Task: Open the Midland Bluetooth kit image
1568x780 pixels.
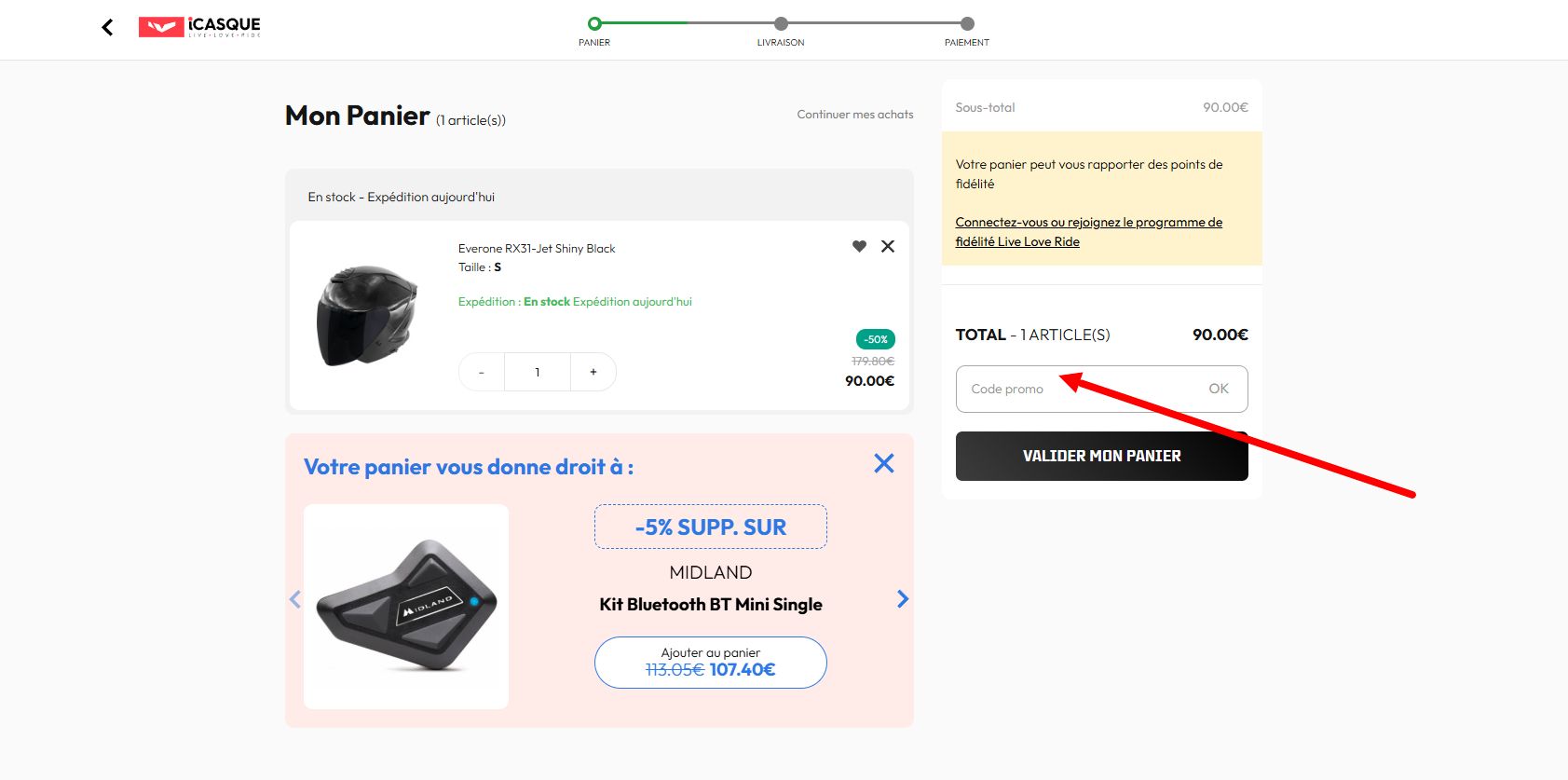Action: click(x=406, y=607)
